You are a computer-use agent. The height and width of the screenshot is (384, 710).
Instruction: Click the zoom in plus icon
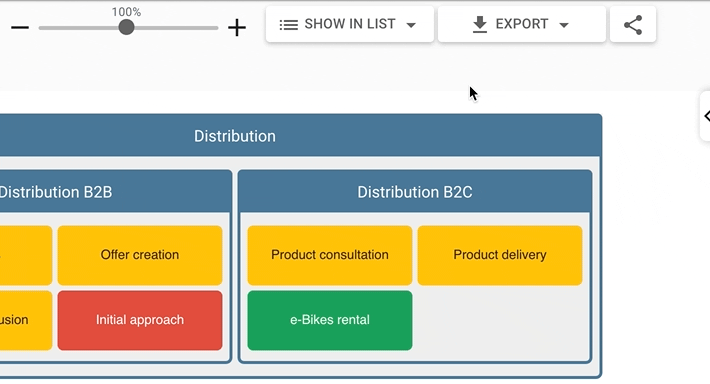[237, 28]
